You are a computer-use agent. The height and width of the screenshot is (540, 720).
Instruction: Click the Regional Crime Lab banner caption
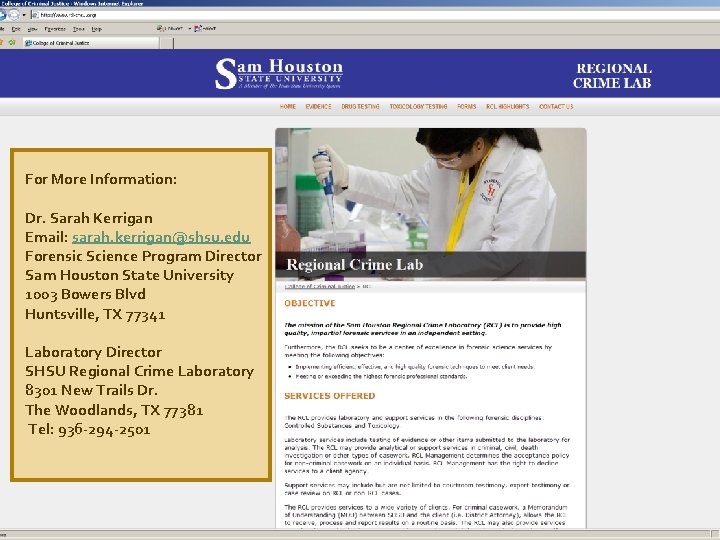354,265
